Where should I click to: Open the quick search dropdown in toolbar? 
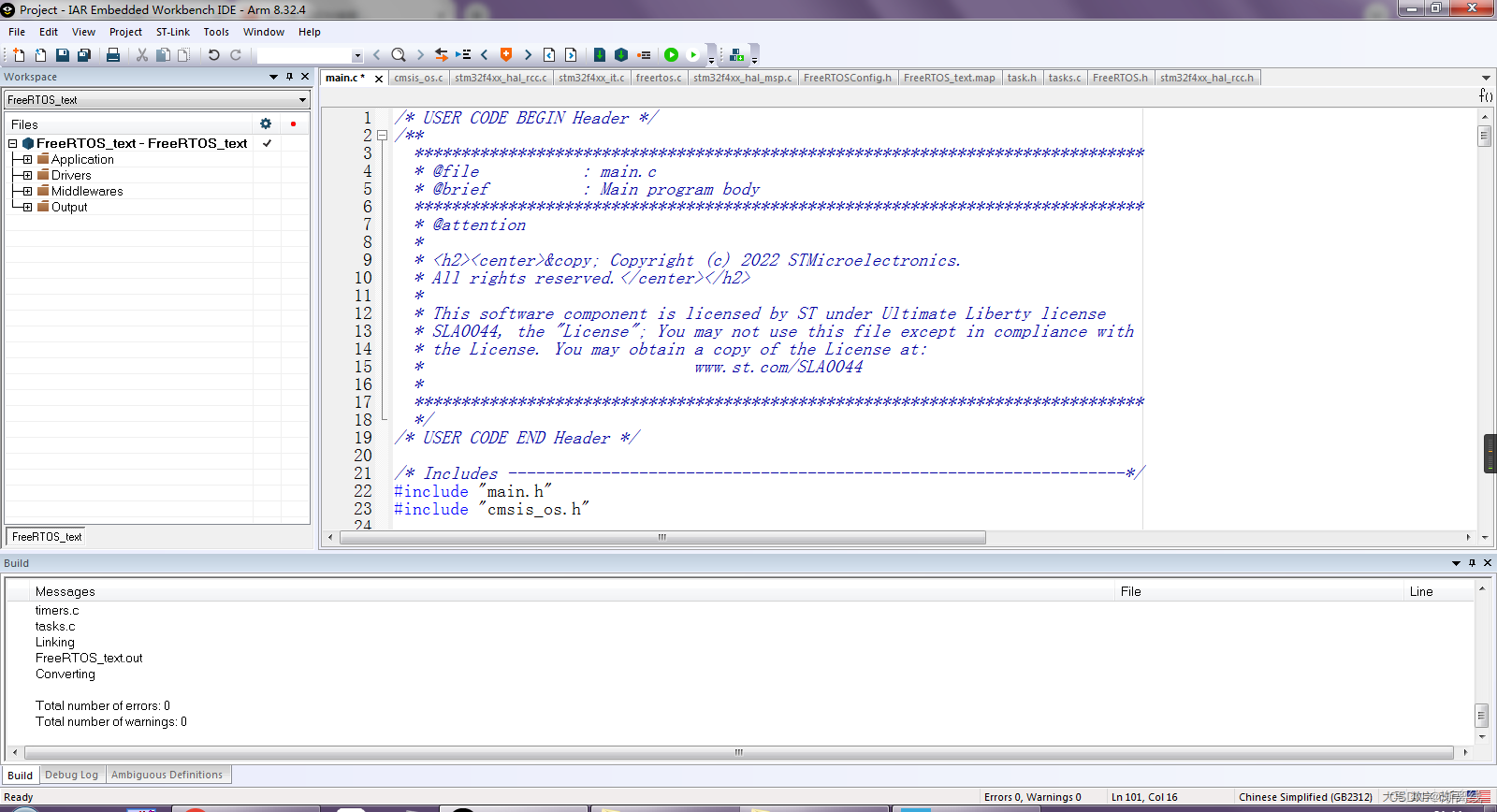pos(357,56)
